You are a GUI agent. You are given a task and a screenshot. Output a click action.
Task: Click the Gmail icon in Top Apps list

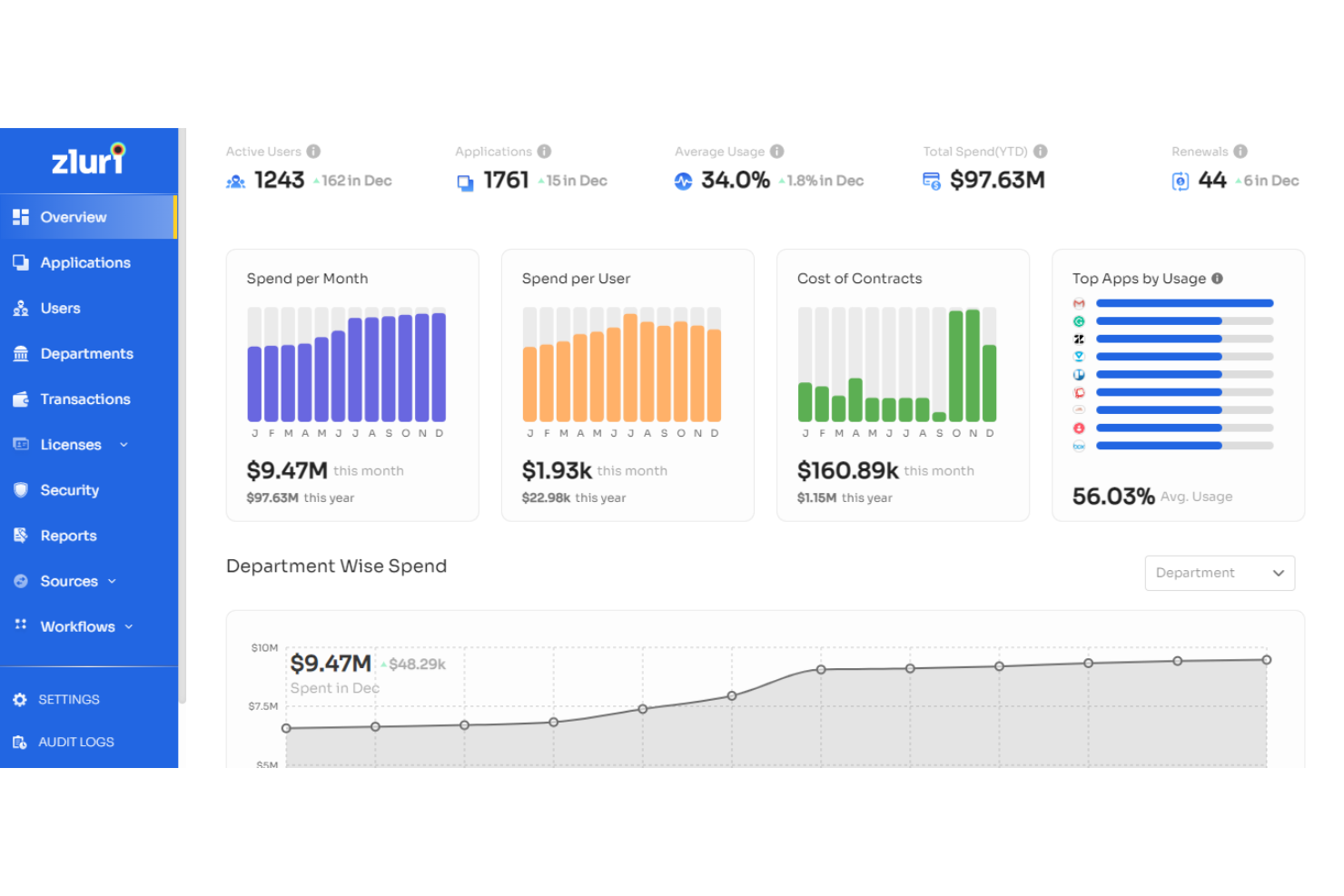tap(1079, 303)
